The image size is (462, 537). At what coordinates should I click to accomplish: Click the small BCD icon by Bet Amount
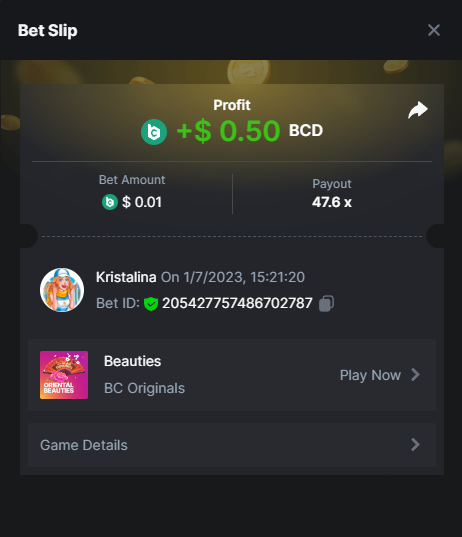tap(110, 202)
